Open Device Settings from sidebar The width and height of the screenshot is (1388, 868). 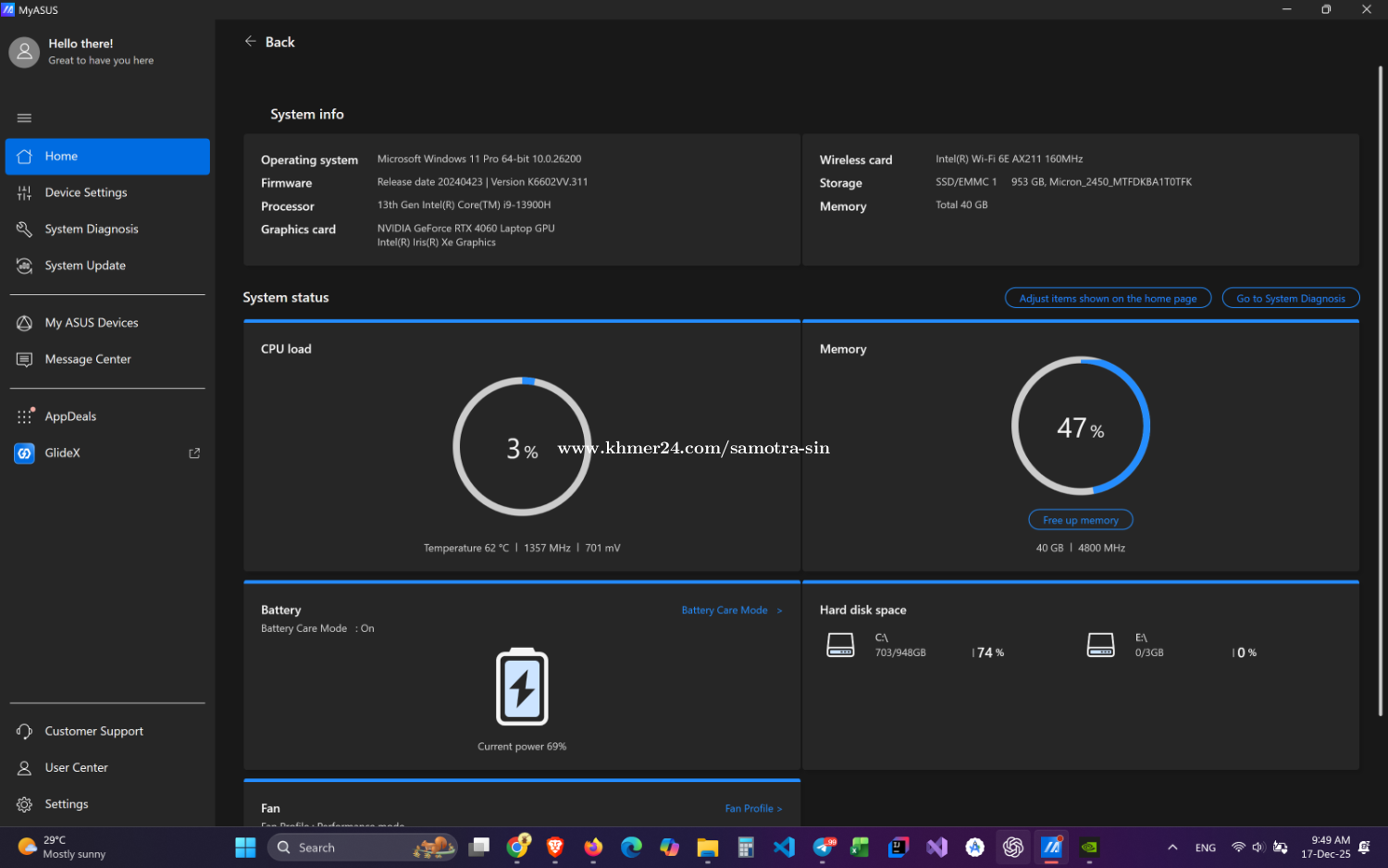click(86, 192)
